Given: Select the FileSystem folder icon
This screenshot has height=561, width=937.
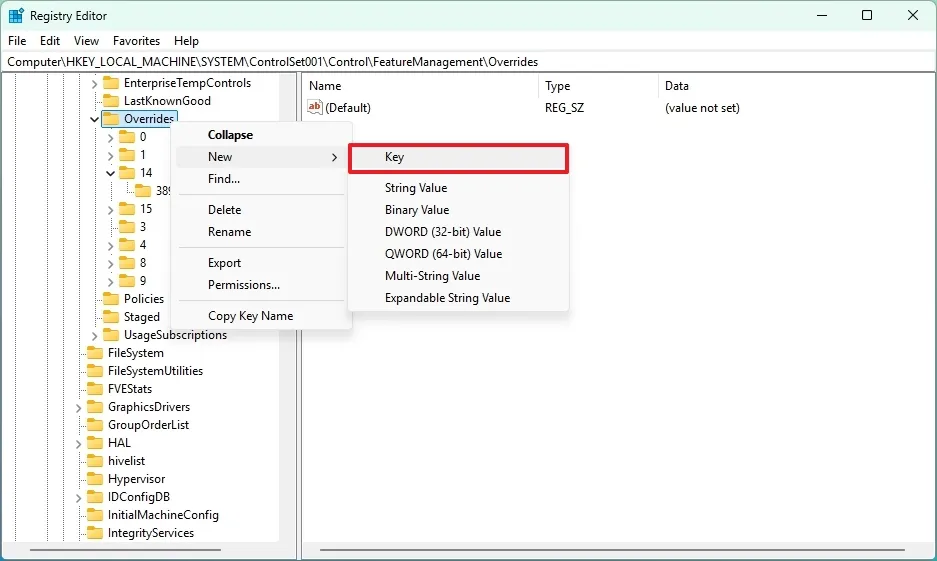Looking at the screenshot, I should (x=95, y=353).
